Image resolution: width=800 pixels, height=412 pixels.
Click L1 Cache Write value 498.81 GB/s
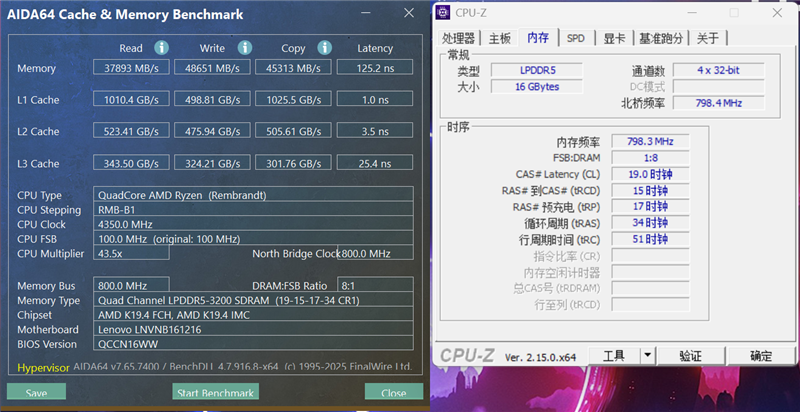point(212,99)
